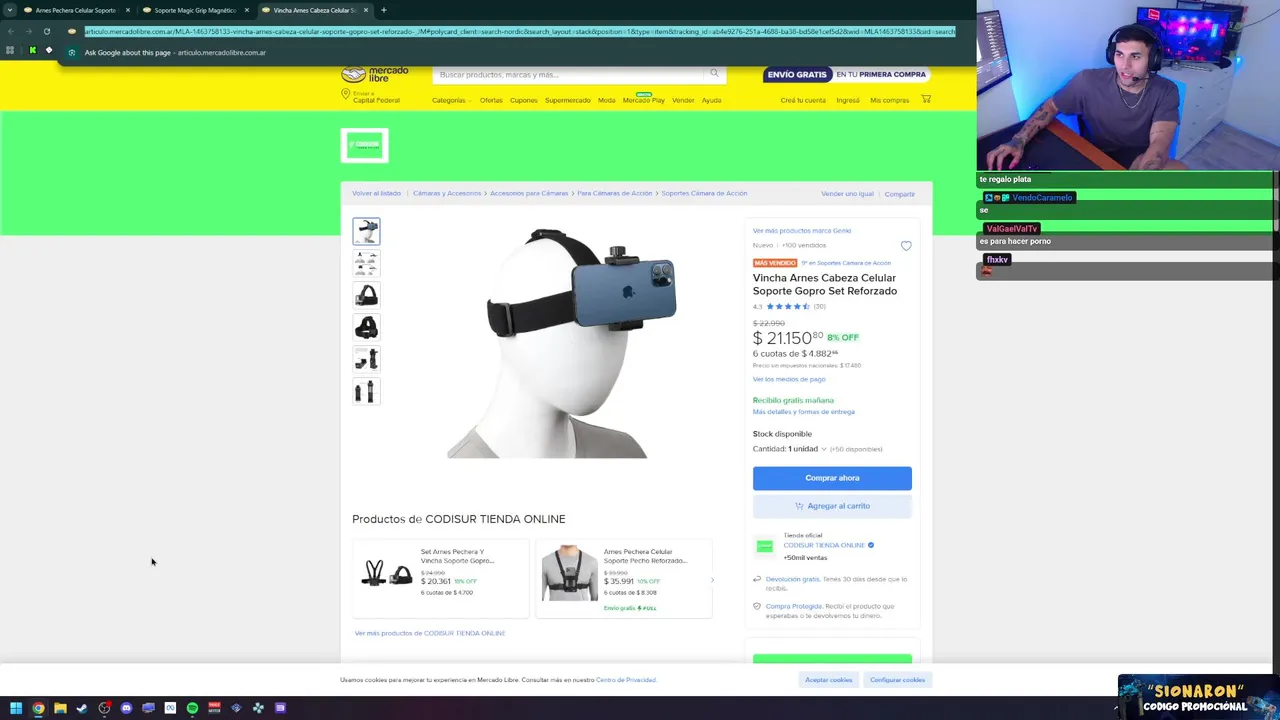Open the Moda section
1280x720 pixels.
(607, 100)
